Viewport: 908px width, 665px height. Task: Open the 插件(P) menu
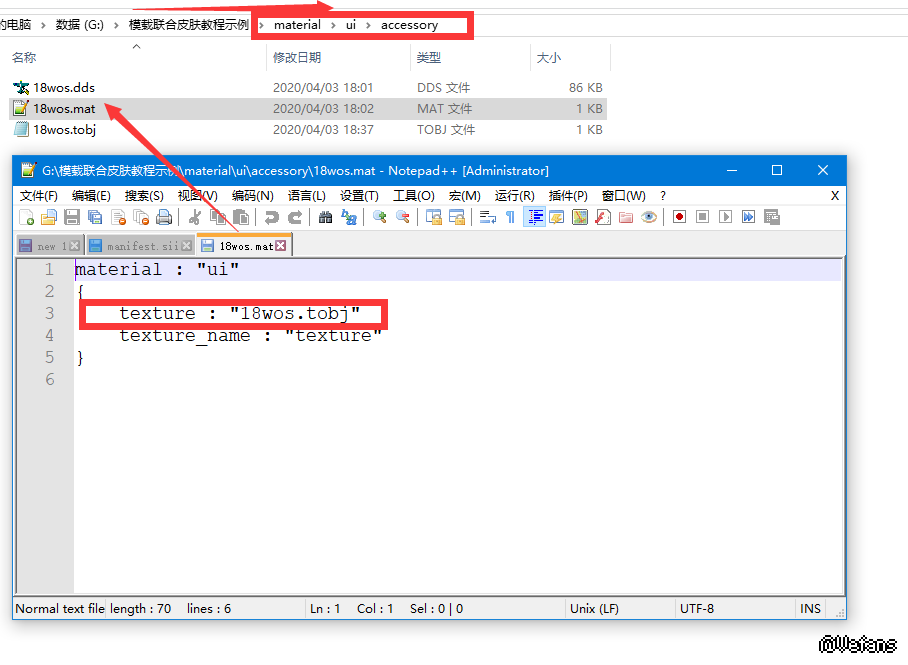point(568,196)
